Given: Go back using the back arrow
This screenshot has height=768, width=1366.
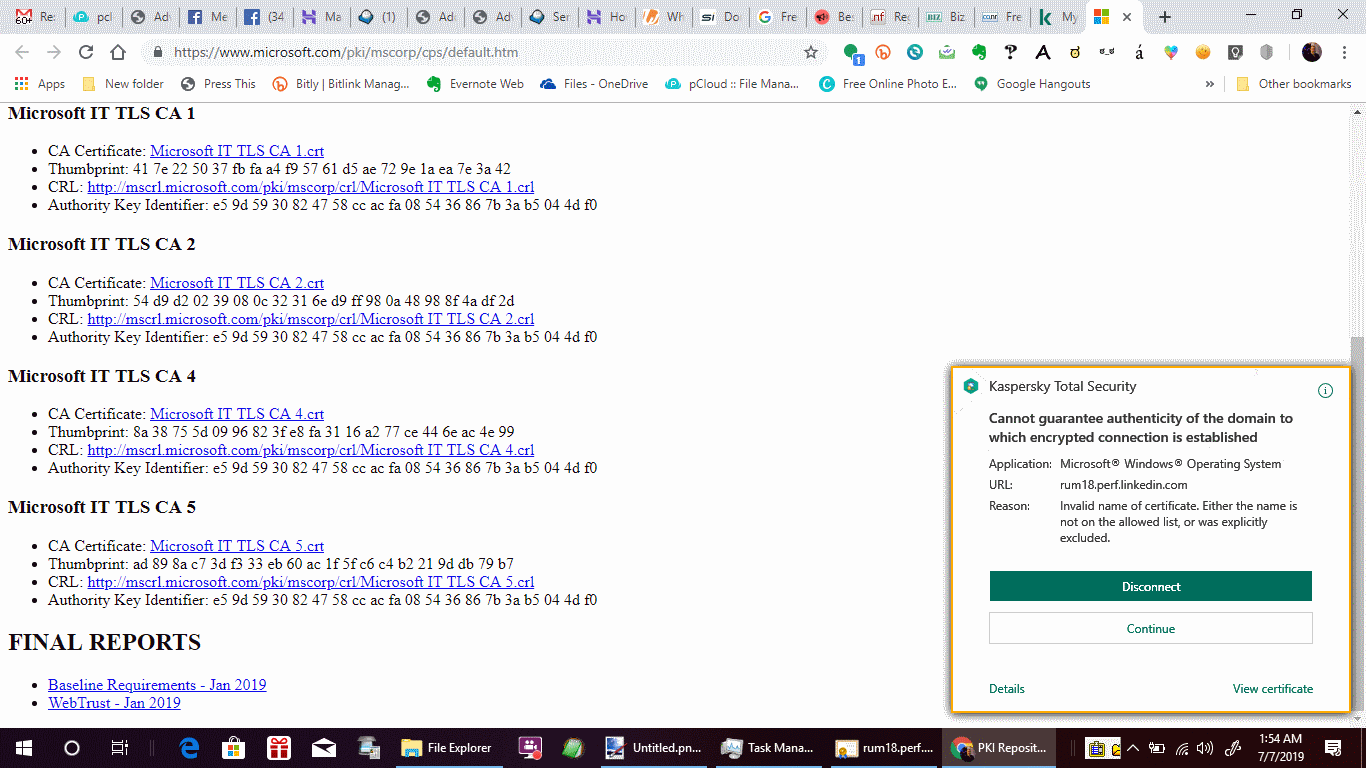Looking at the screenshot, I should 22,52.
